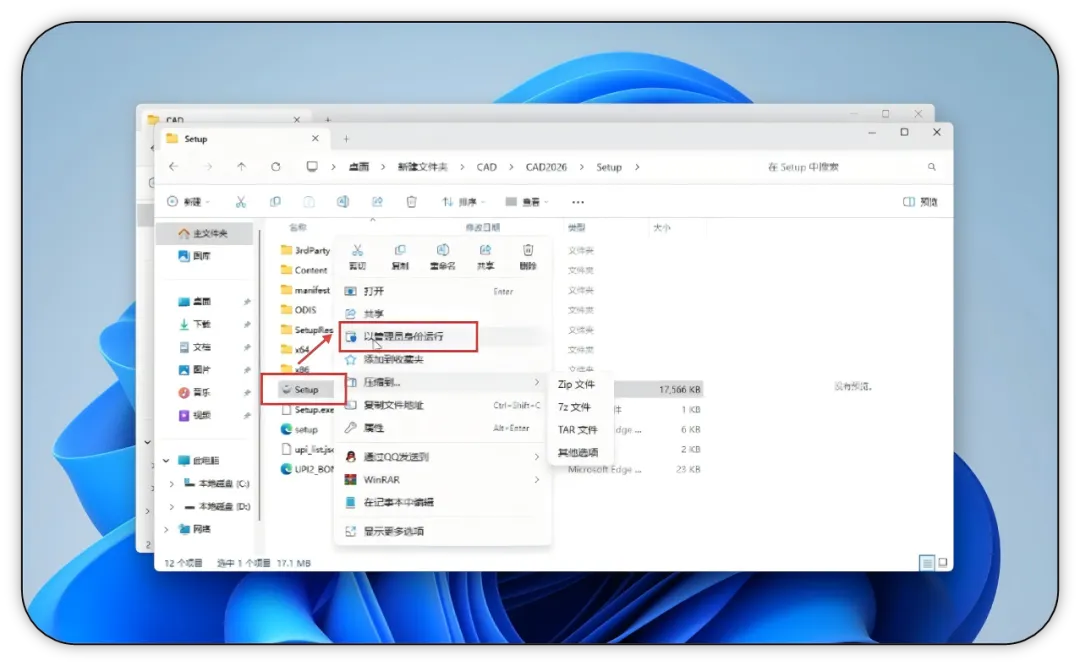Sort by the 修改日期 column header
Viewport: 1080px width, 666px height.
click(x=482, y=227)
